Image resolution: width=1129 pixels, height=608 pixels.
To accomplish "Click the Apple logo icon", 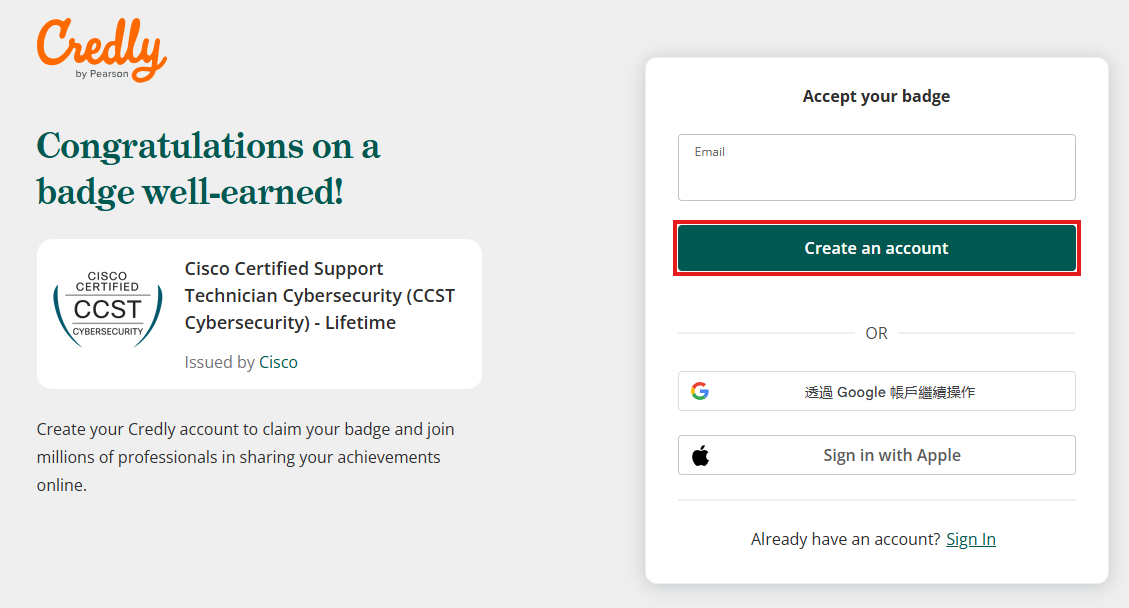I will tap(700, 456).
